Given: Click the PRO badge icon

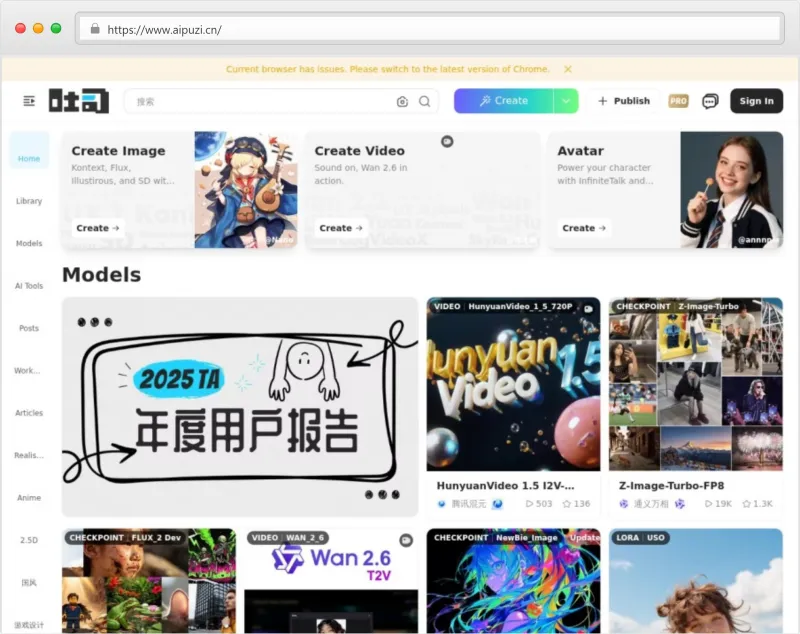Looking at the screenshot, I should (x=679, y=100).
